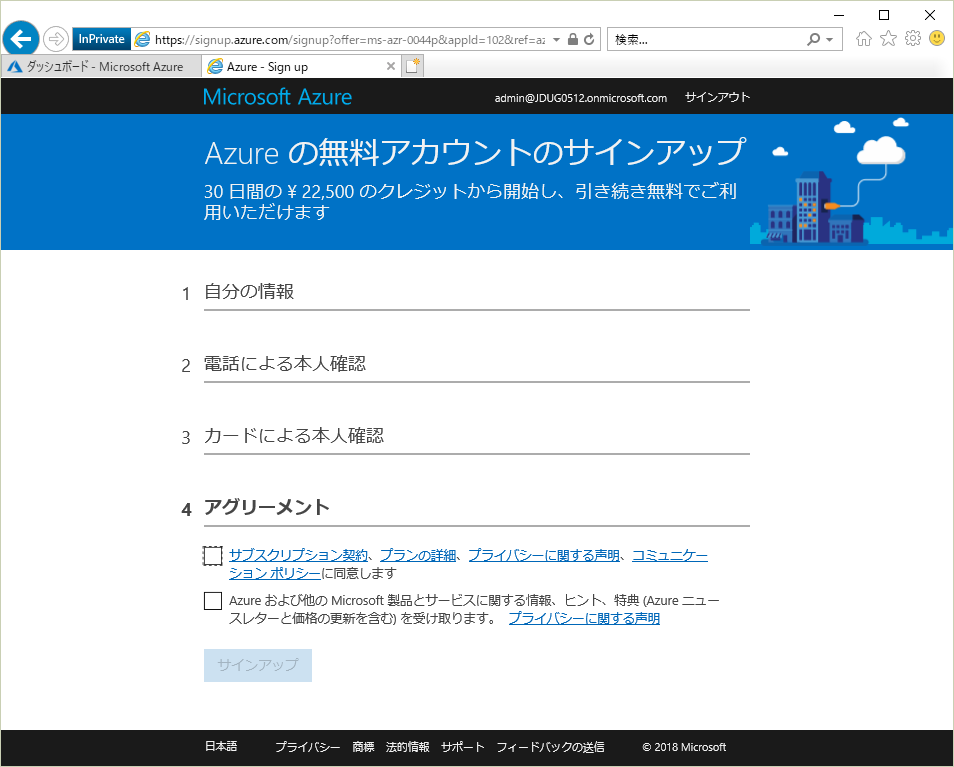Click the Home icon in browser toolbar
954x767 pixels.
[x=863, y=39]
